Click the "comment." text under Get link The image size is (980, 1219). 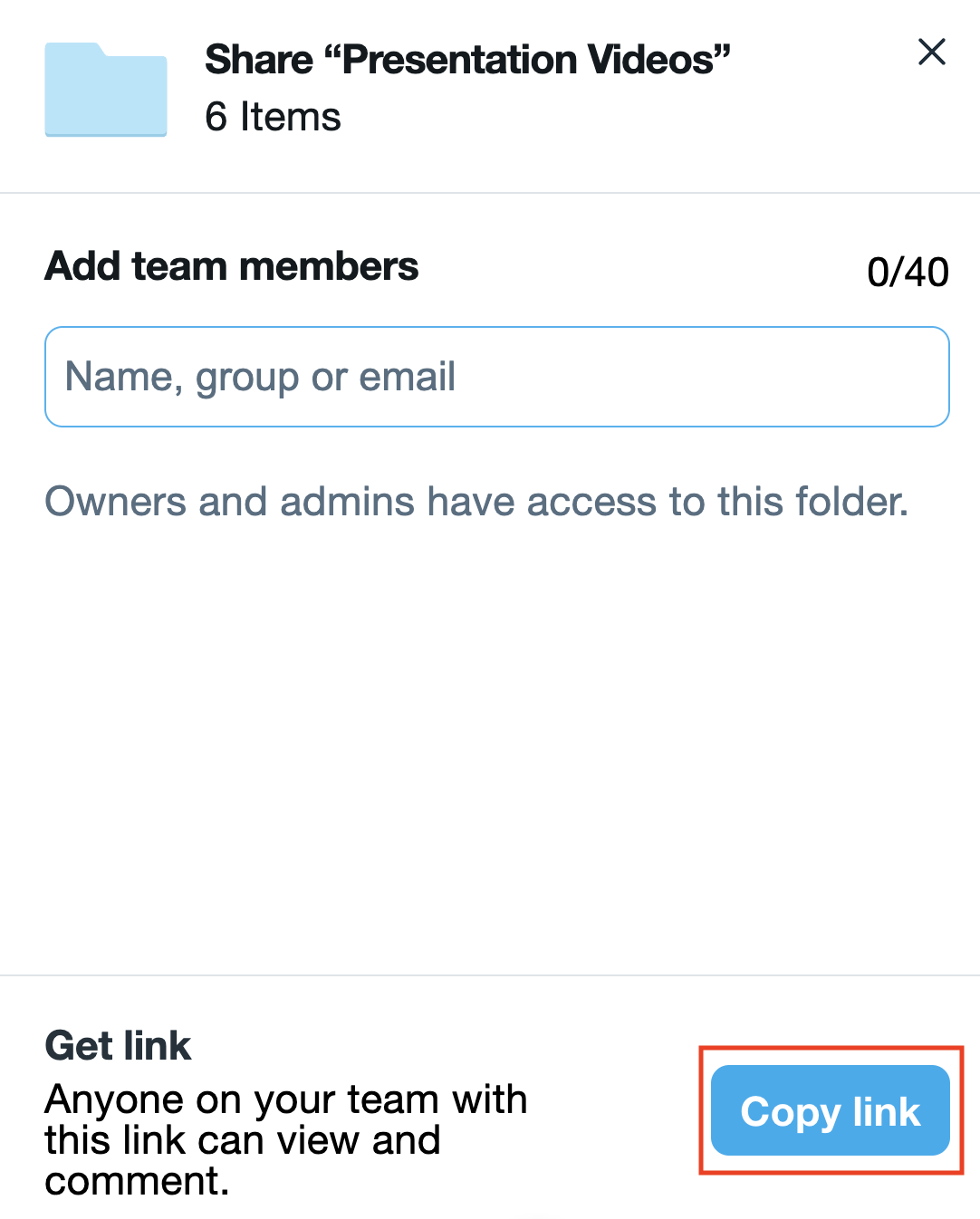pyautogui.click(x=137, y=1181)
